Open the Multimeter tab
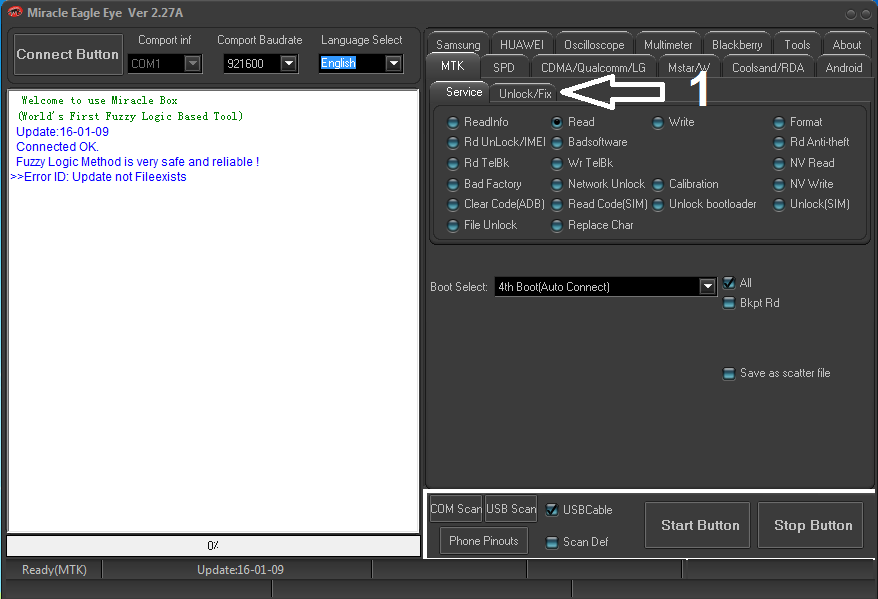The height and width of the screenshot is (599, 878). pyautogui.click(x=668, y=45)
